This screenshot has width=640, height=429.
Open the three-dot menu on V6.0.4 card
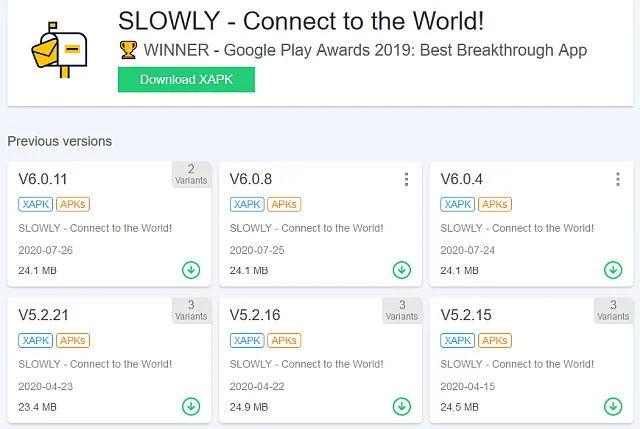pyautogui.click(x=618, y=179)
